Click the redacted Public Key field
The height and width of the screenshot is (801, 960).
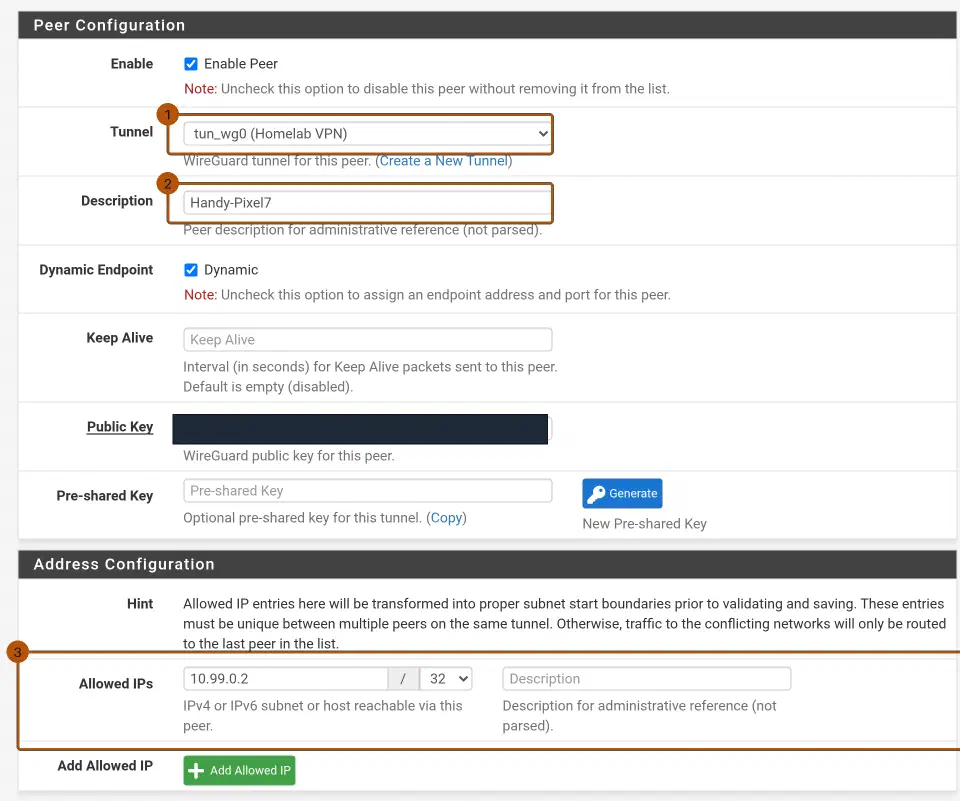click(x=360, y=429)
